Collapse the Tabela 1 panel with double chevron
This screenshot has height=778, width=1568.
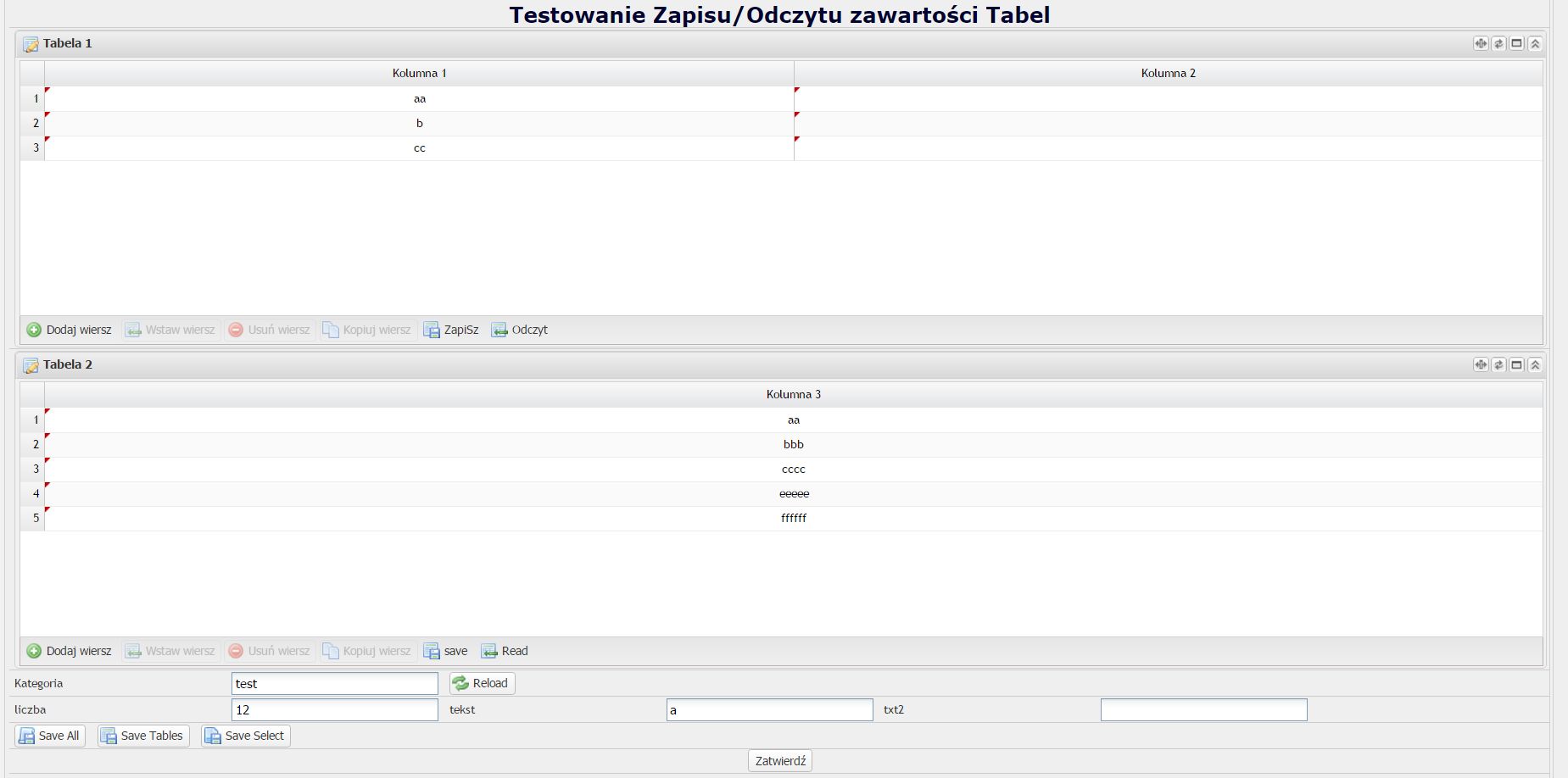click(1535, 43)
